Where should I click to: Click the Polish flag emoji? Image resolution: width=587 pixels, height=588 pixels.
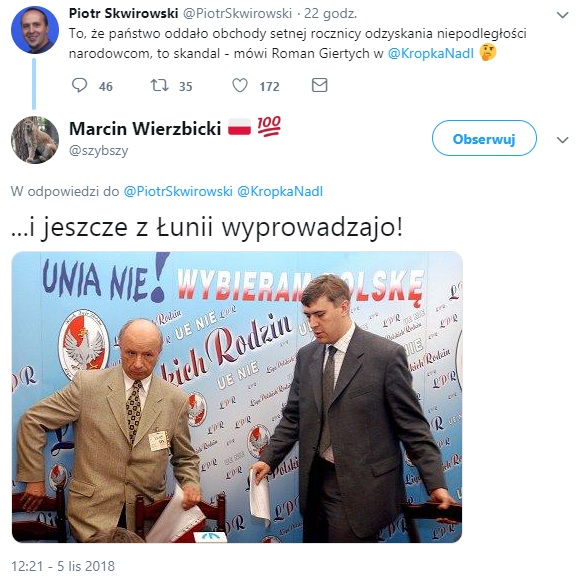click(x=239, y=128)
